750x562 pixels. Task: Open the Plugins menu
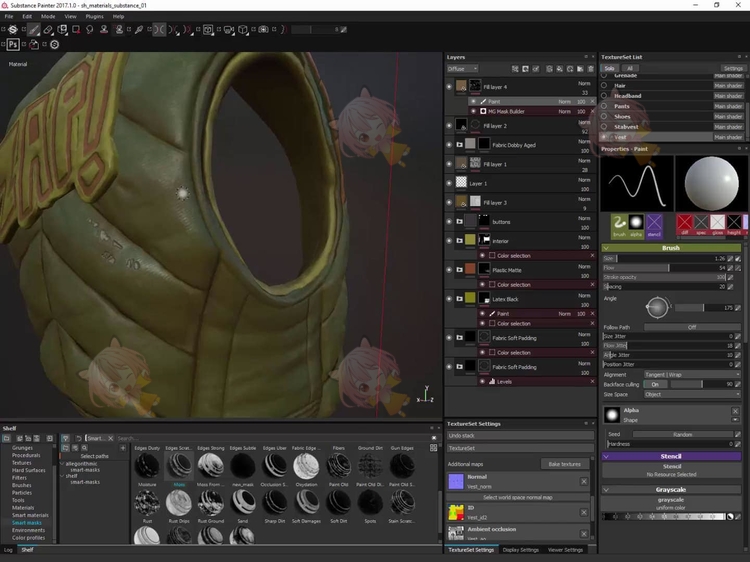[x=94, y=16]
